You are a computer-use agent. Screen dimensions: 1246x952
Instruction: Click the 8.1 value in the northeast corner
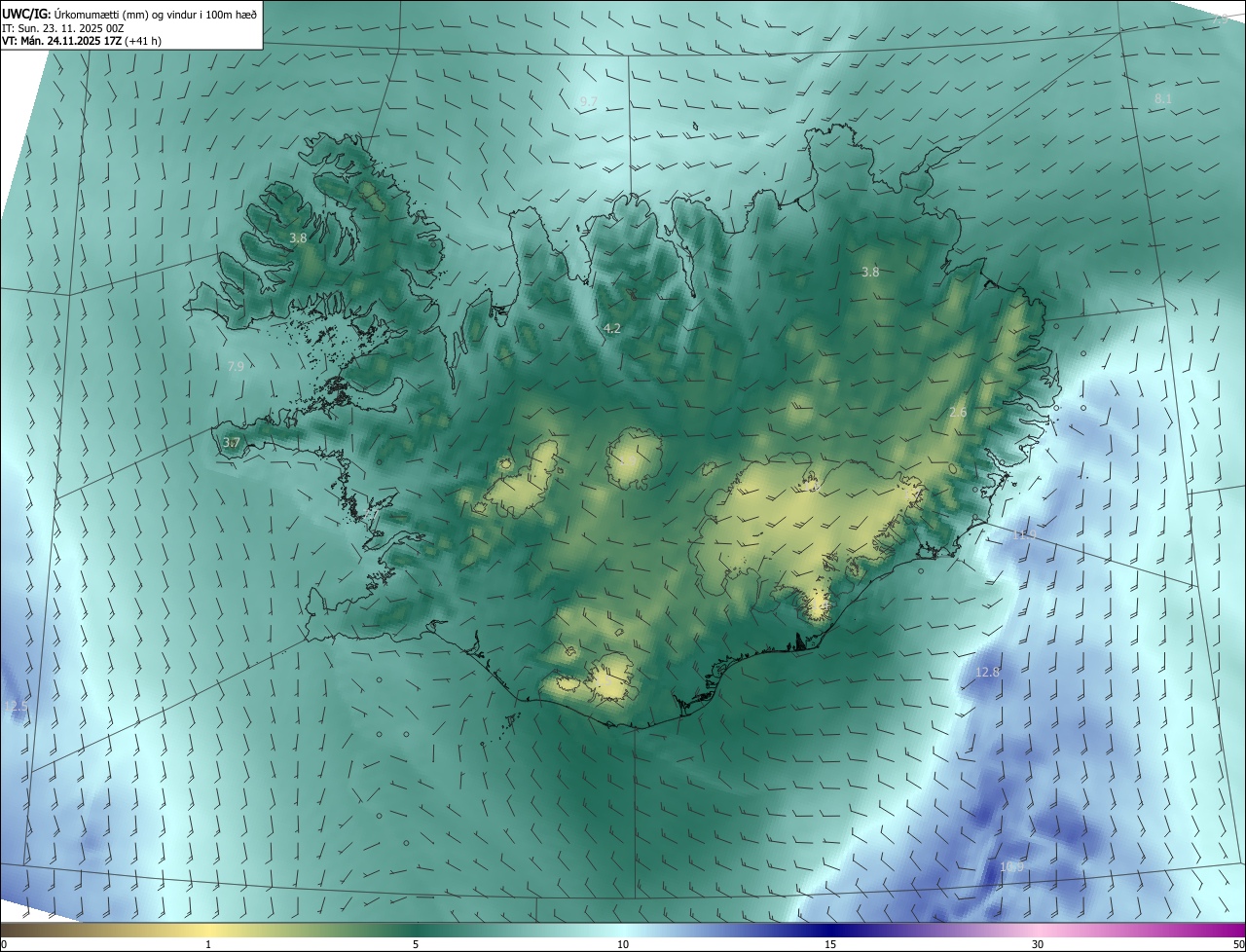click(1163, 99)
